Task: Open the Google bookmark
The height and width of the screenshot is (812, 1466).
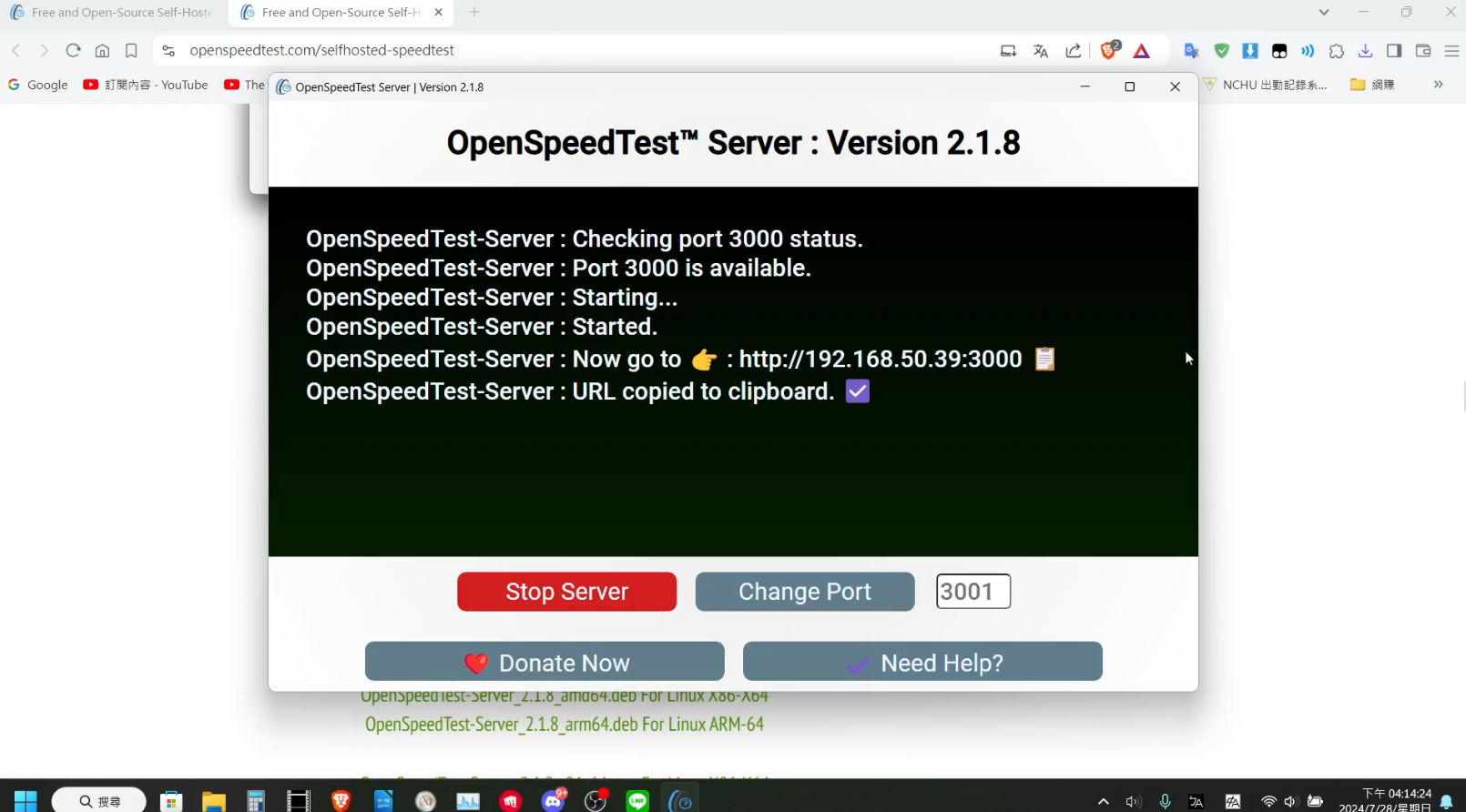Action: (x=38, y=85)
